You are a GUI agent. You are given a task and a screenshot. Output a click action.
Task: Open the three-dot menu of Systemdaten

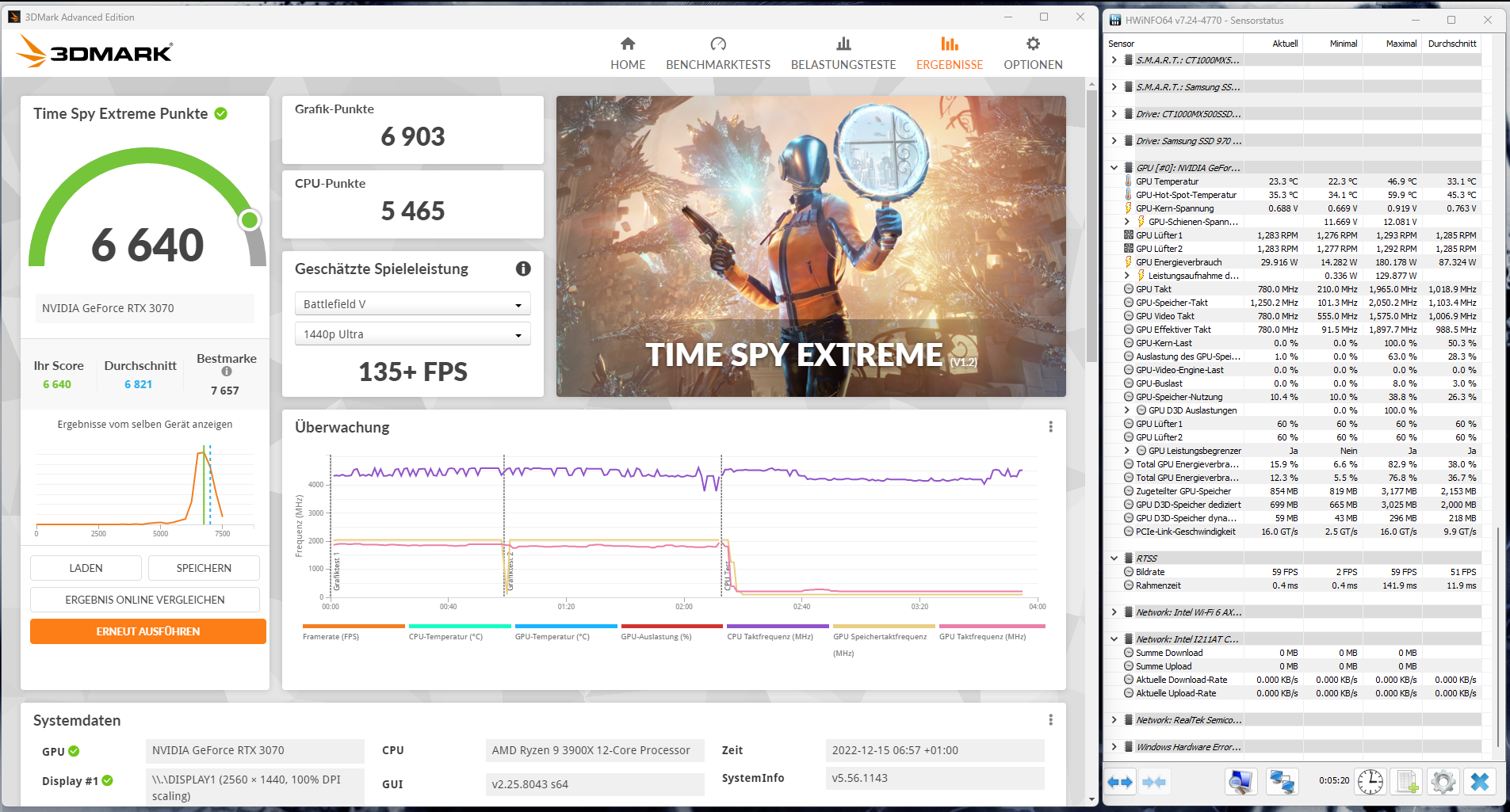coord(1051,720)
